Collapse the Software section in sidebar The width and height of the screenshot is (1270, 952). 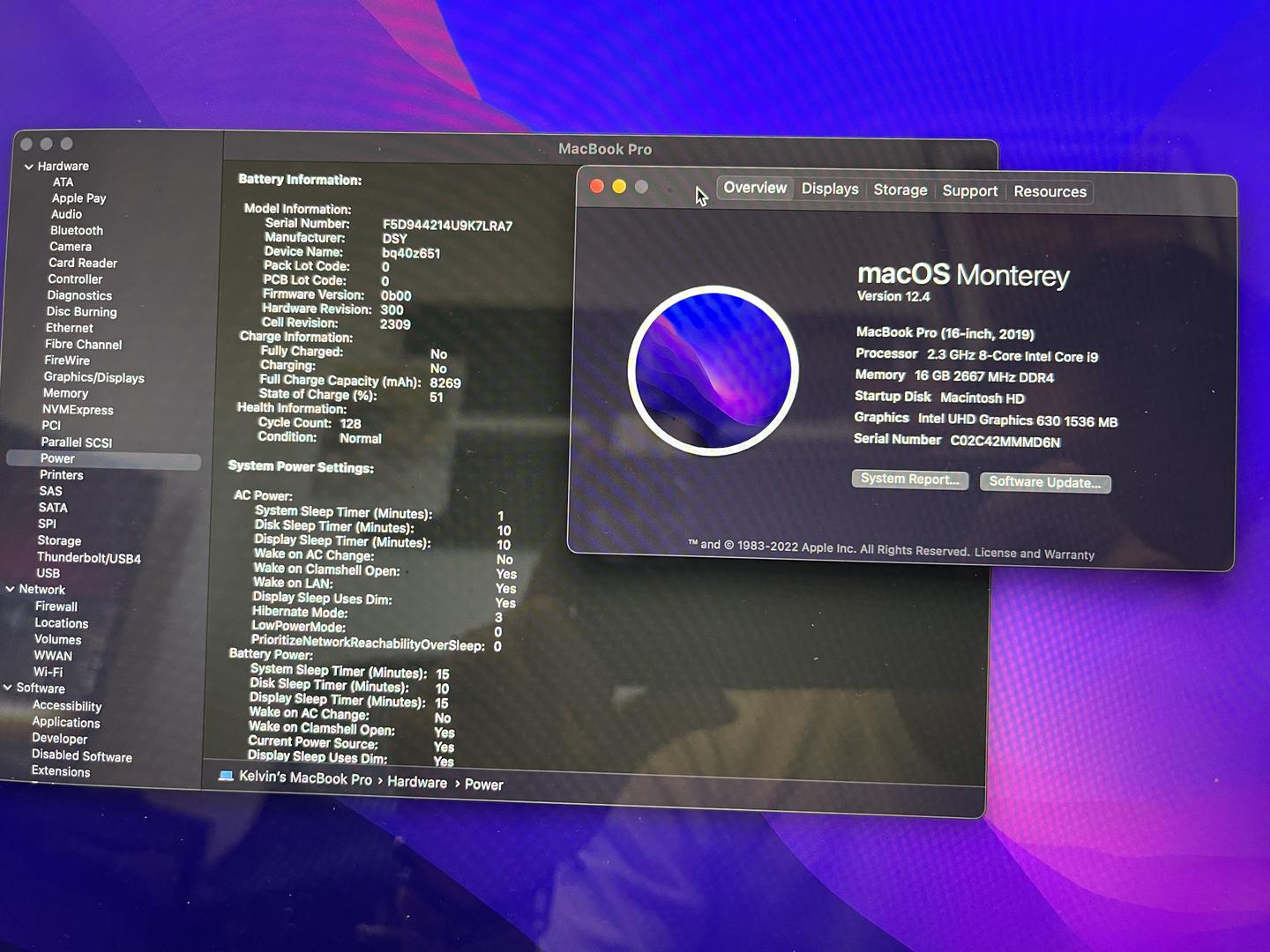[8, 688]
